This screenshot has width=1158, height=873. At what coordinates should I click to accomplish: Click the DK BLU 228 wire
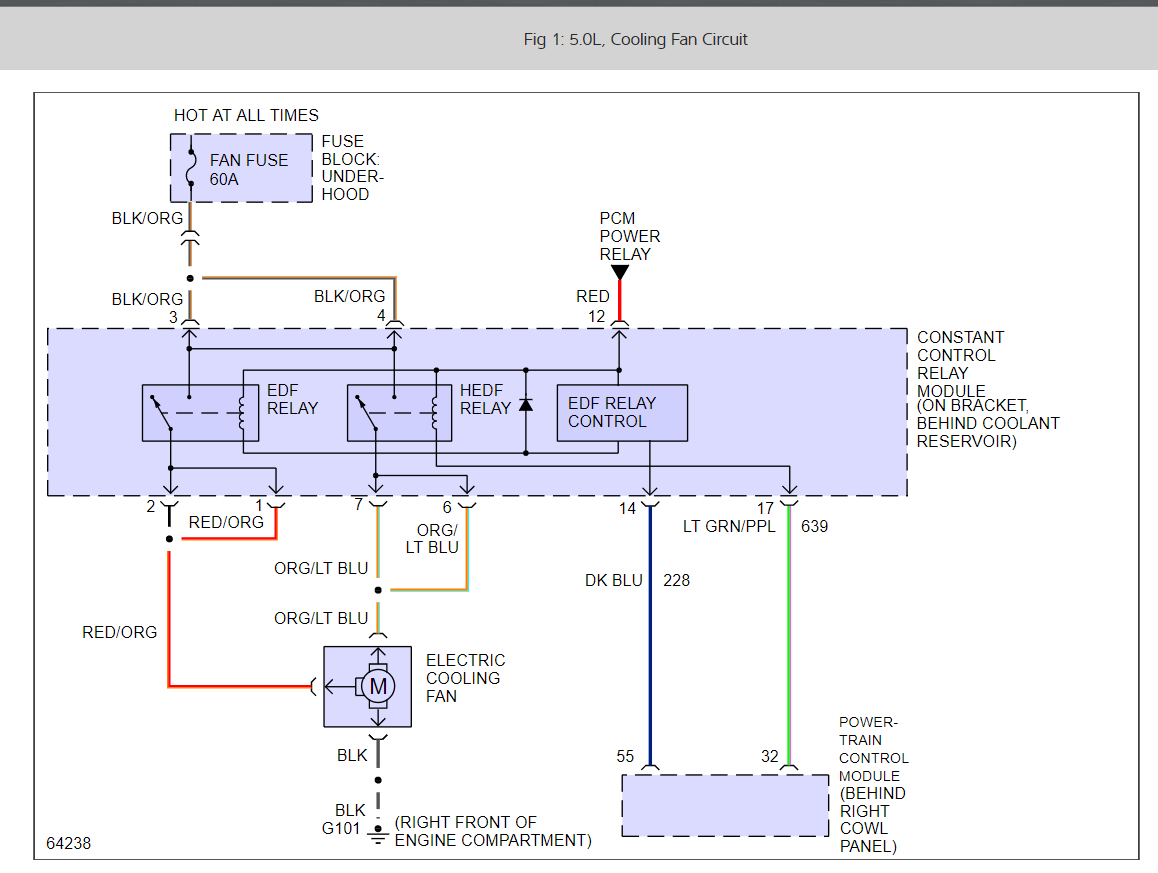coord(650,637)
